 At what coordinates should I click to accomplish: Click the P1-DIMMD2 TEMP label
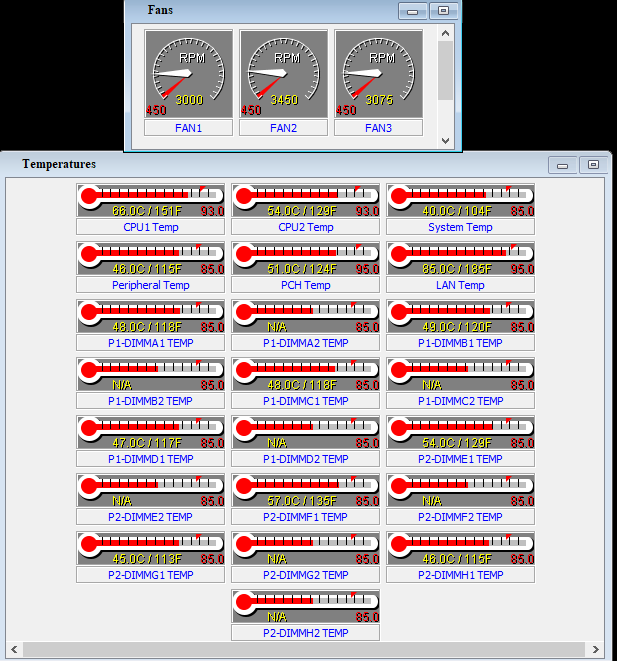click(306, 459)
